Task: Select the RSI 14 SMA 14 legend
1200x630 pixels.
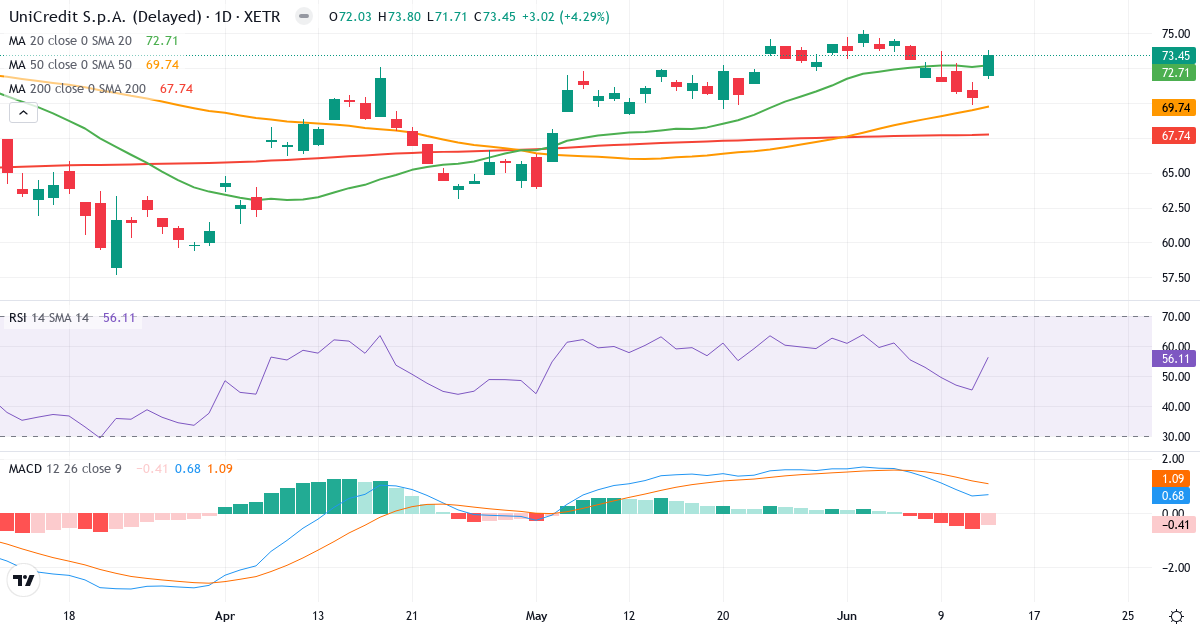Action: tap(72, 317)
